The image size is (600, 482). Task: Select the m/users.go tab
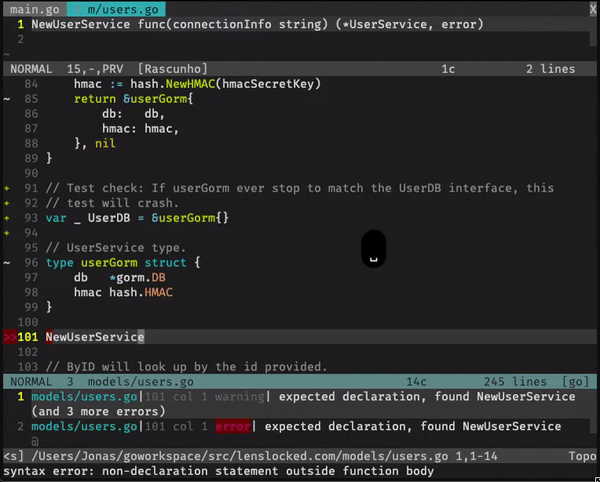[x=116, y=9]
